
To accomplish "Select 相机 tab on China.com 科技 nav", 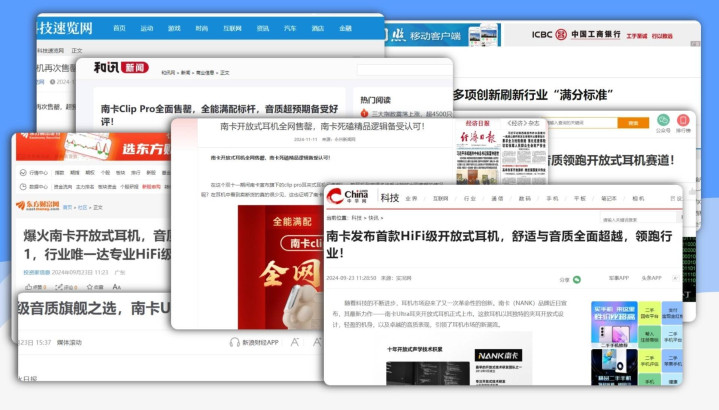I will (638, 199).
